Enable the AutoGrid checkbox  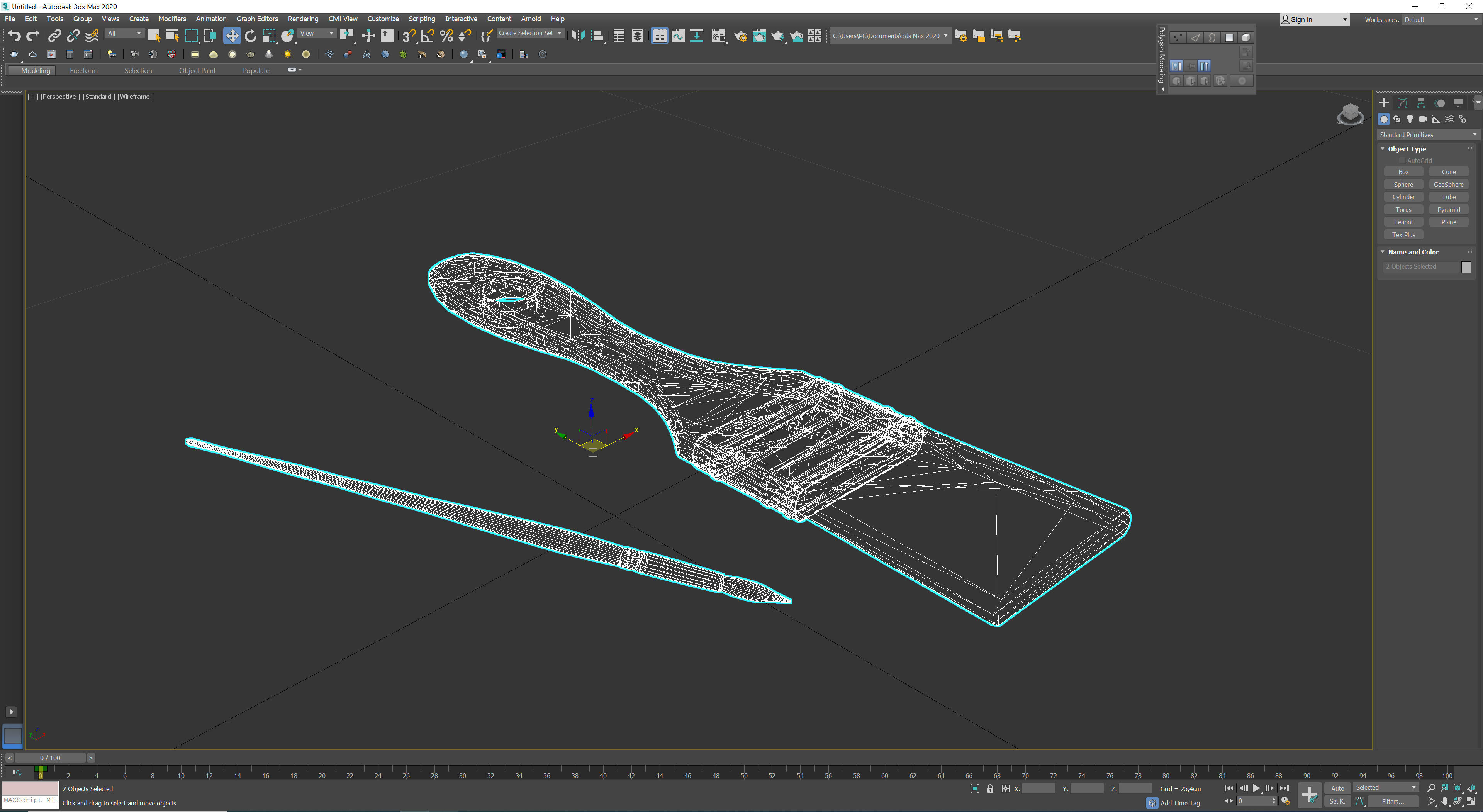[1402, 161]
